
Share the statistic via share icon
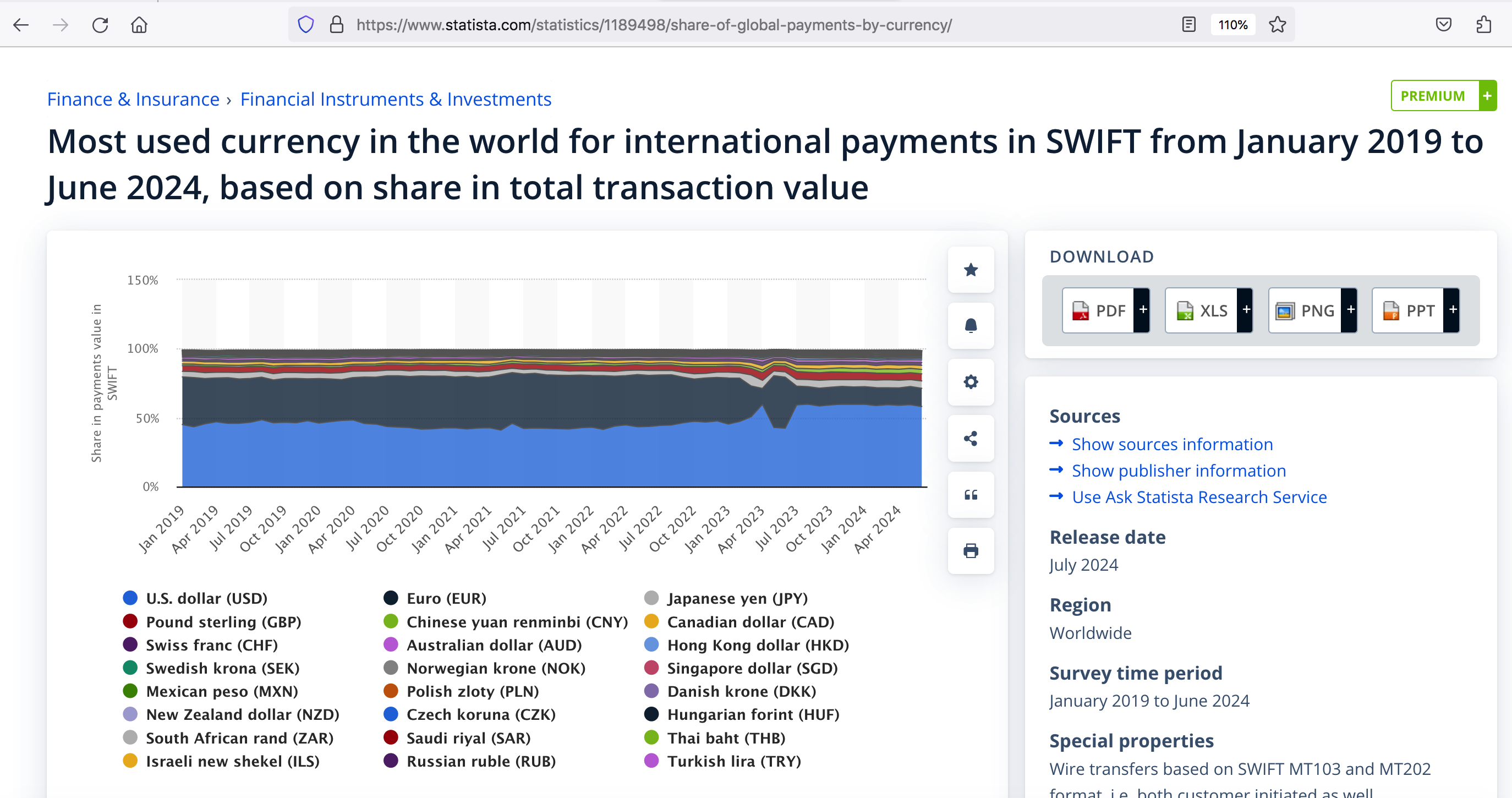point(971,438)
